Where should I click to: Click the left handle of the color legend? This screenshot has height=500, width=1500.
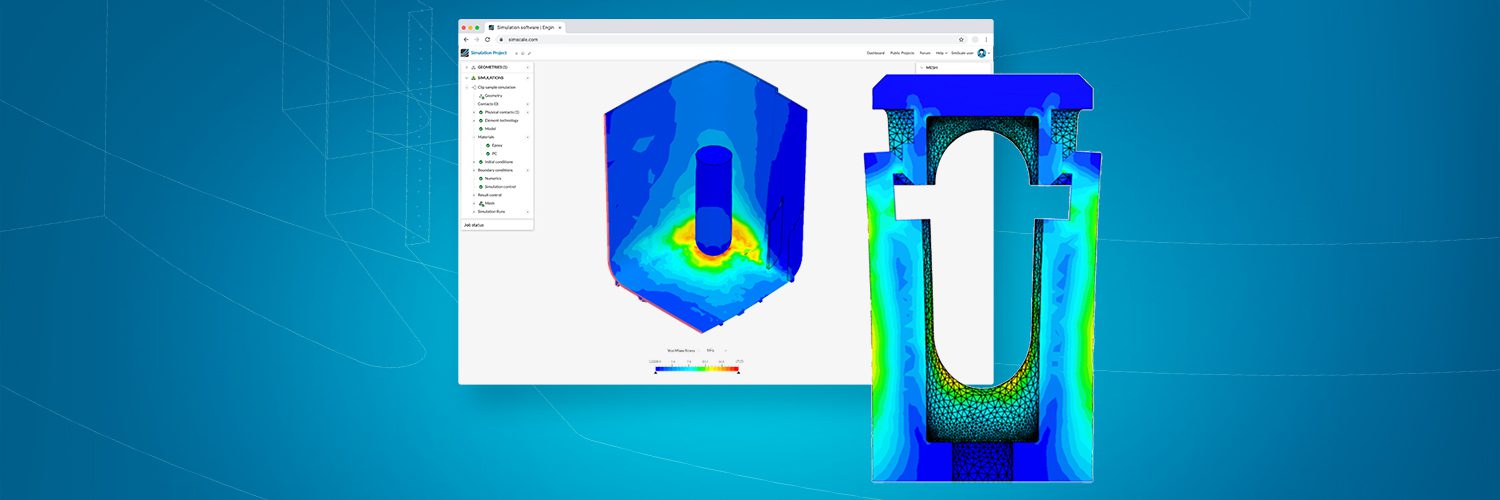pos(656,371)
